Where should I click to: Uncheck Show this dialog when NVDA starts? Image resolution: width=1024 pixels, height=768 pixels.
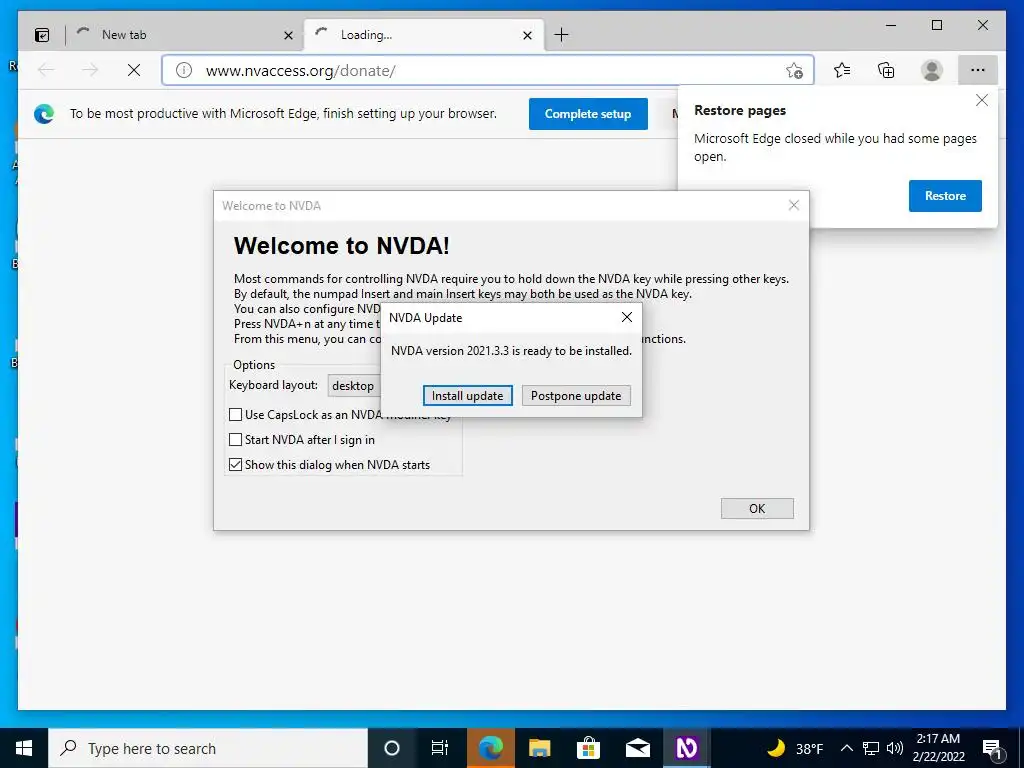coord(236,465)
